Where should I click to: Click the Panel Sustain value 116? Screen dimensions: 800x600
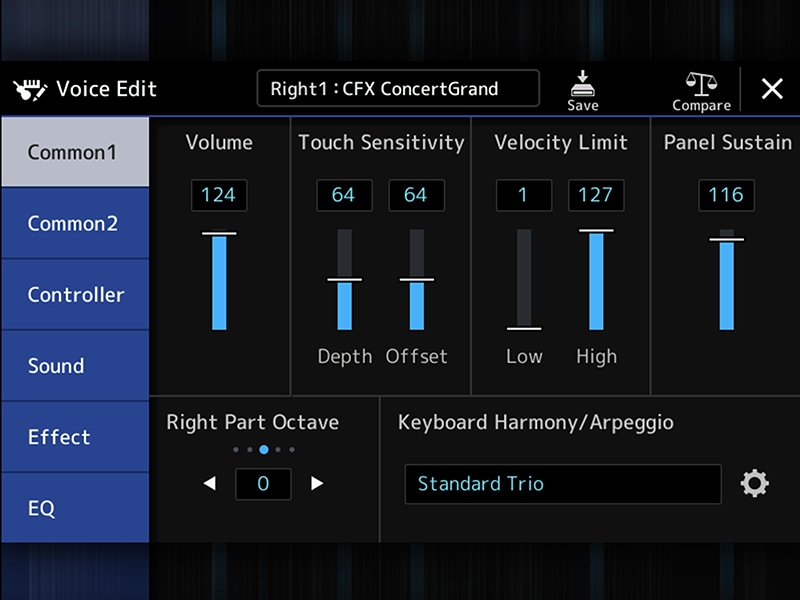(x=726, y=195)
